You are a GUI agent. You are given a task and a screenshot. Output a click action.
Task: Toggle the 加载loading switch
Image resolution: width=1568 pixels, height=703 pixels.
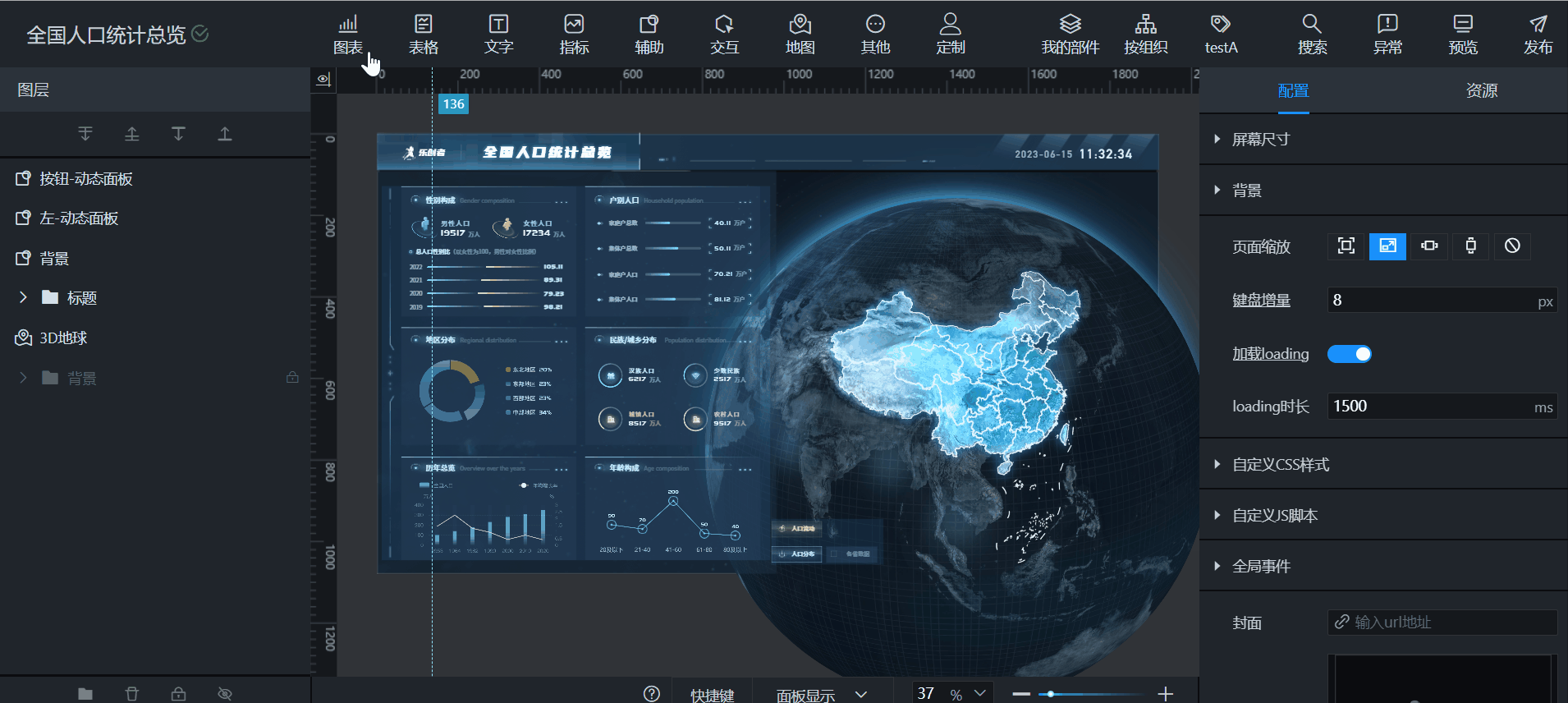click(x=1349, y=354)
